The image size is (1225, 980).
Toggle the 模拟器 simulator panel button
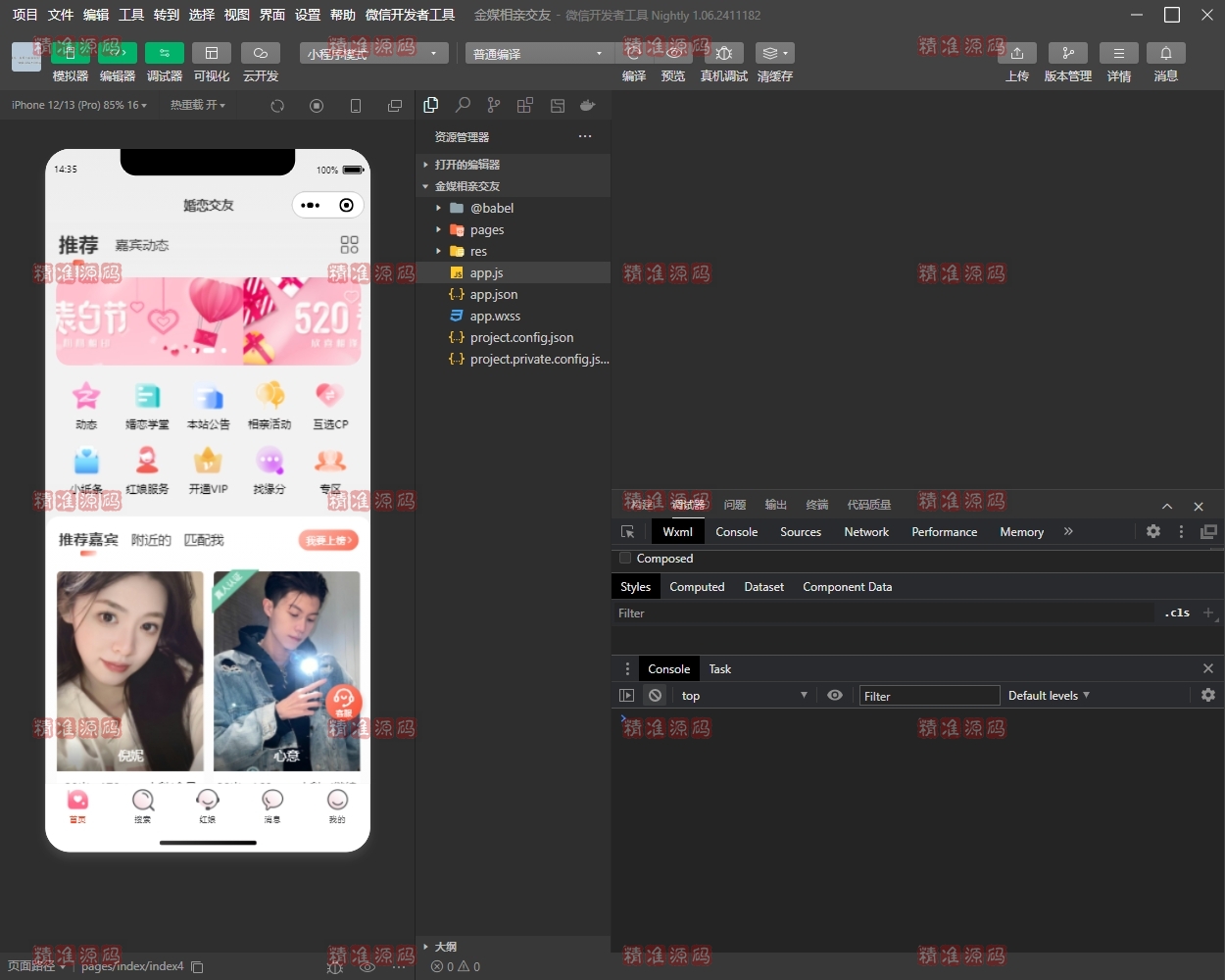coord(70,53)
